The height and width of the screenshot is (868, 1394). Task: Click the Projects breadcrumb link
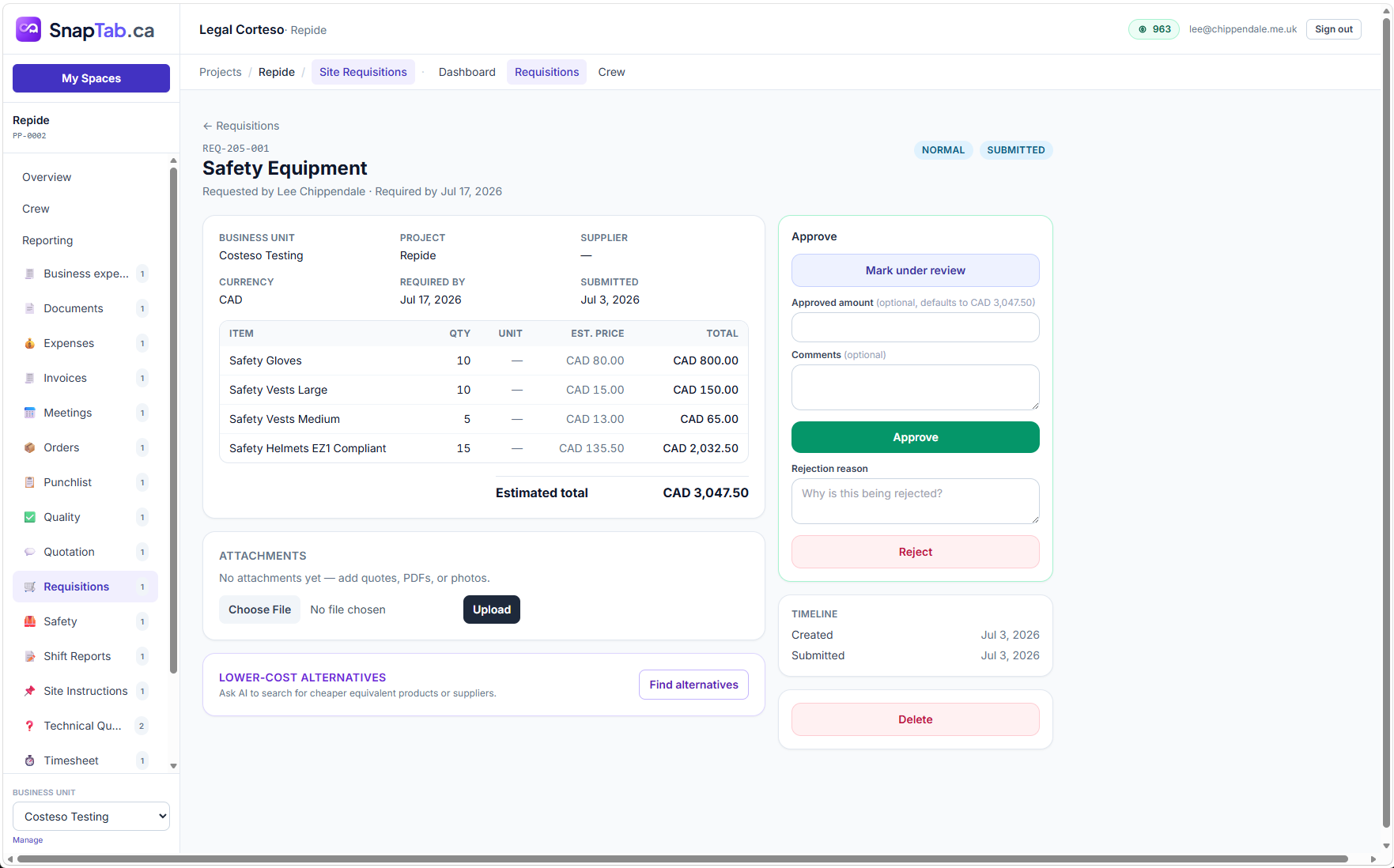click(x=220, y=72)
